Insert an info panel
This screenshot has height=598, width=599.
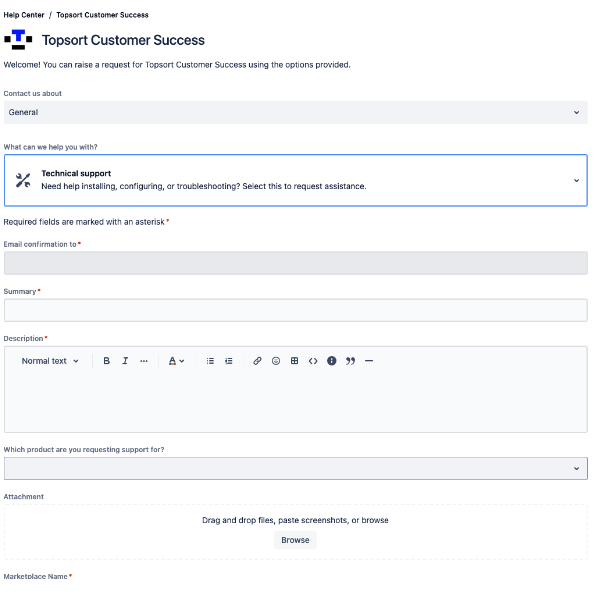(332, 361)
